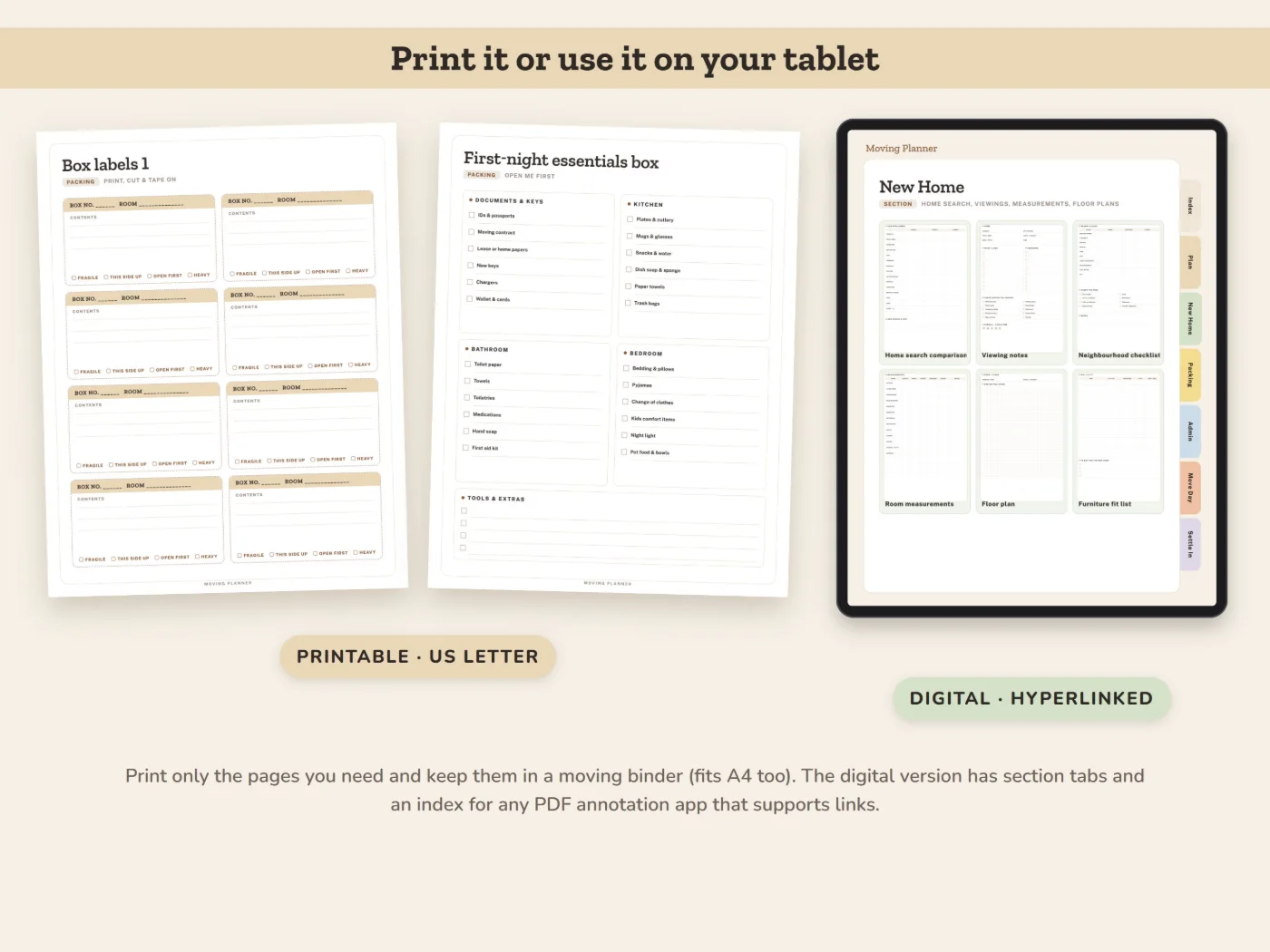Screen dimensions: 1270x952
Task: Check the Toilet paper checkbox
Action: coord(468,364)
